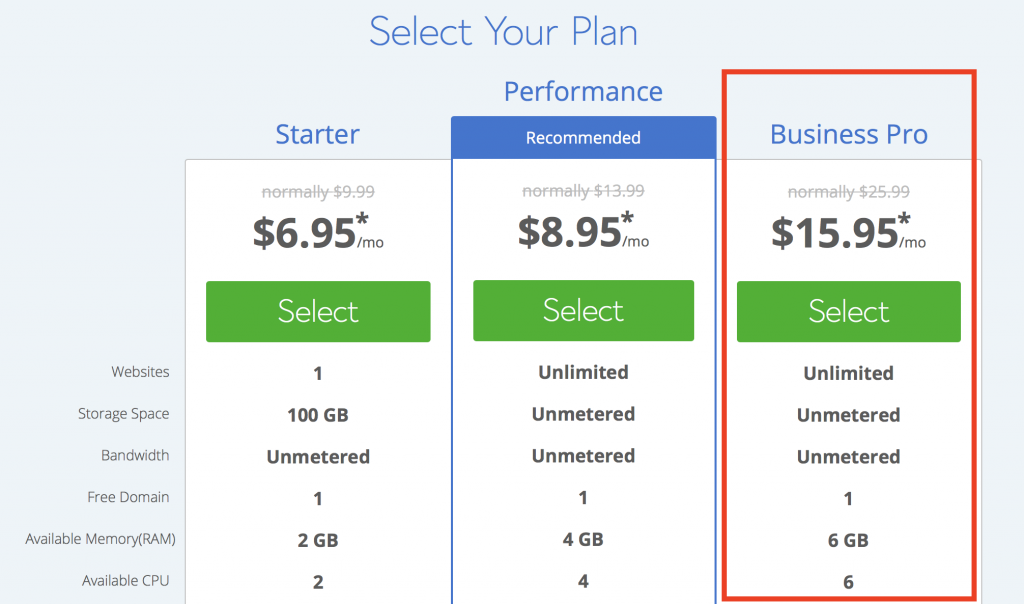Click the 100 GB storage value

(318, 415)
